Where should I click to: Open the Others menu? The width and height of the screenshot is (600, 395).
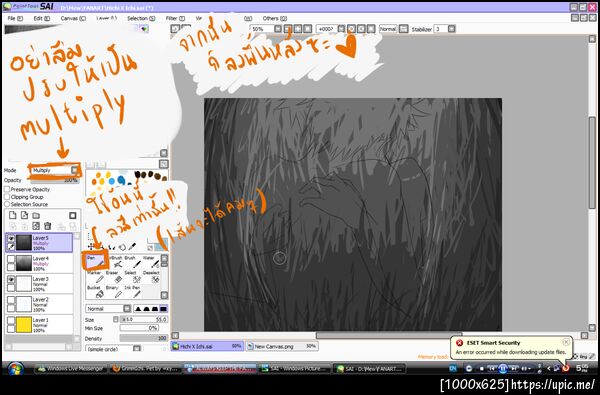point(275,18)
